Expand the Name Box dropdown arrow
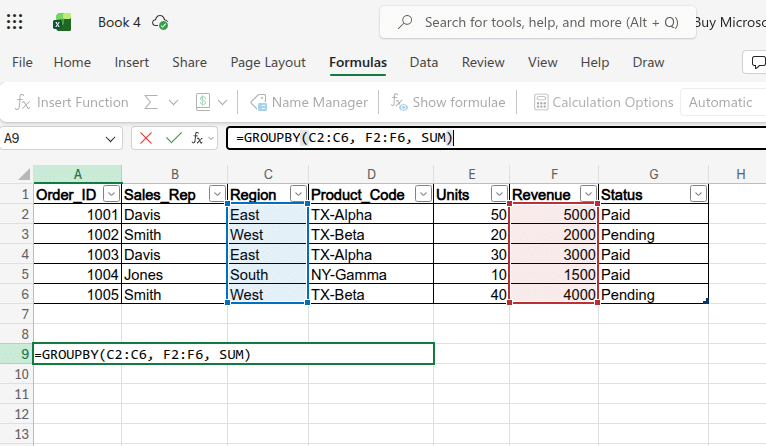The height and width of the screenshot is (446, 766). pos(110,138)
